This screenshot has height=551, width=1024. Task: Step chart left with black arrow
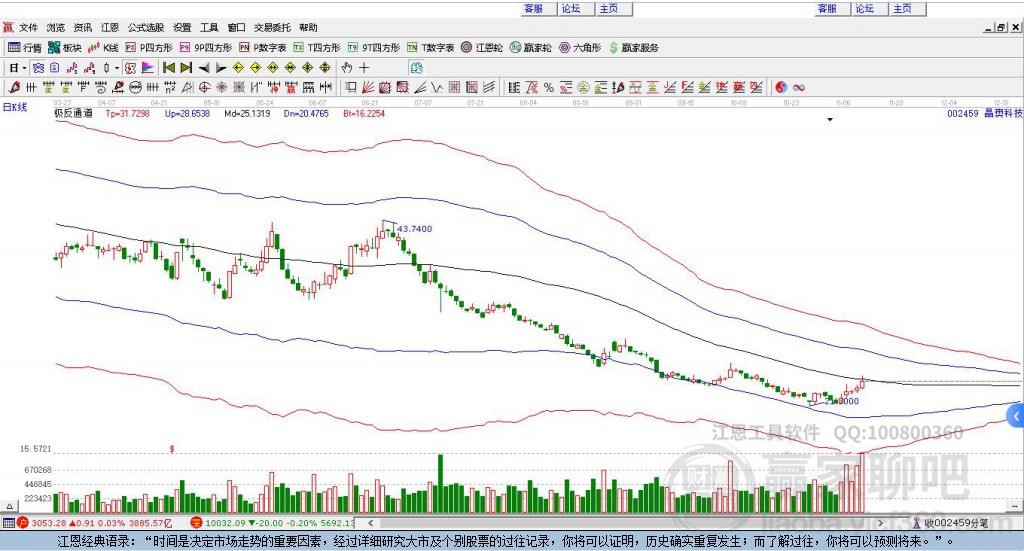coord(204,68)
